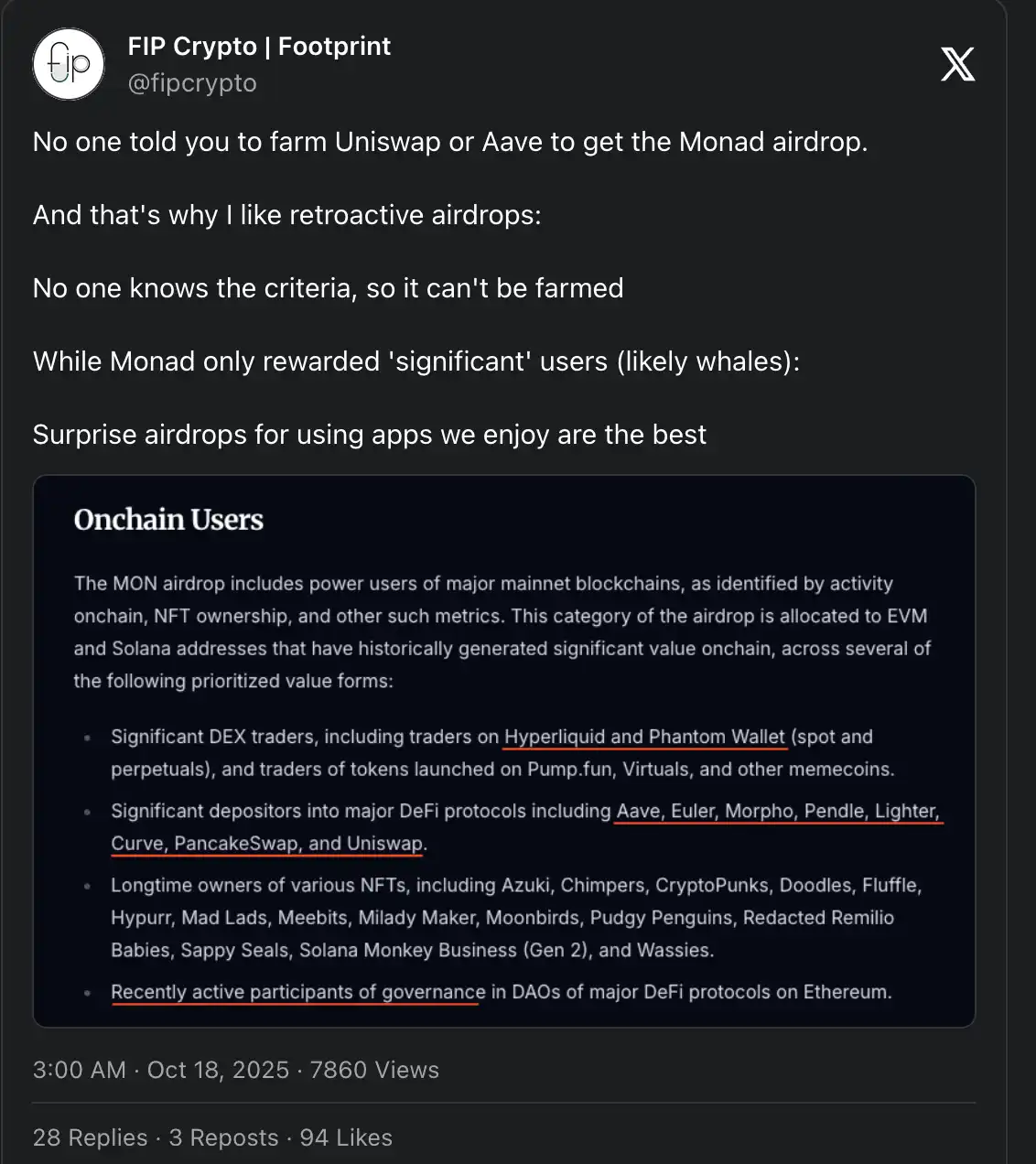Viewport: 1036px width, 1164px height.
Task: Click underlined "Recently active participants of governance"
Action: [297, 992]
